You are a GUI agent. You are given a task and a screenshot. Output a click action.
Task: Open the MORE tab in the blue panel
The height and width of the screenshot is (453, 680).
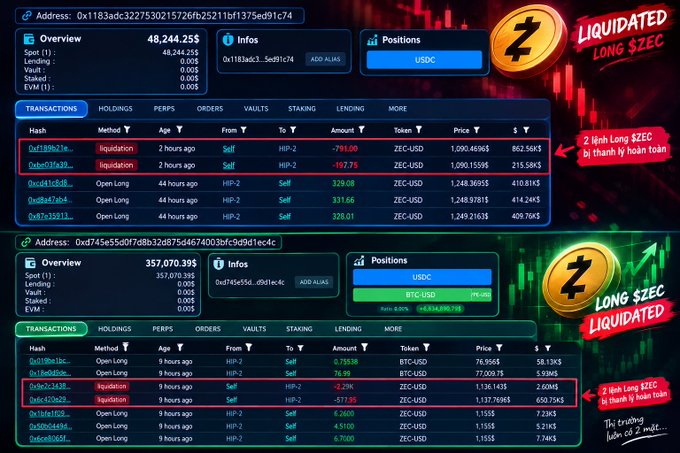(398, 109)
